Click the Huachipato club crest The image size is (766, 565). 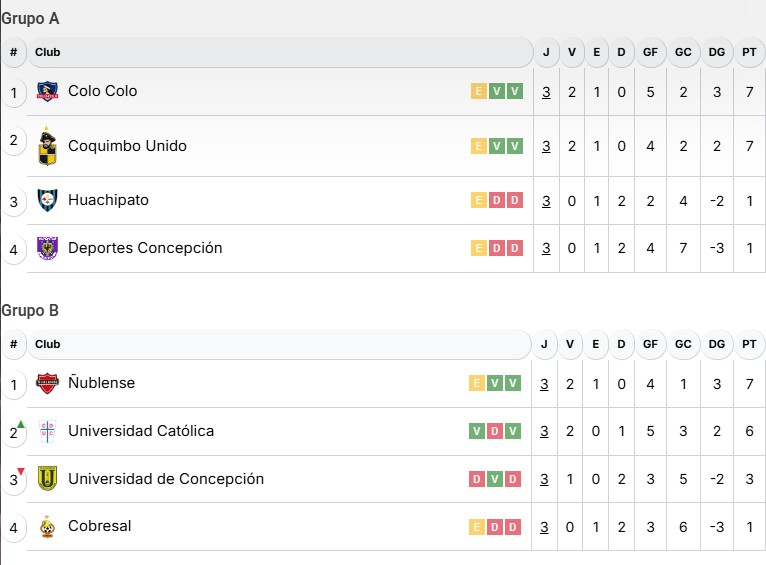[47, 200]
